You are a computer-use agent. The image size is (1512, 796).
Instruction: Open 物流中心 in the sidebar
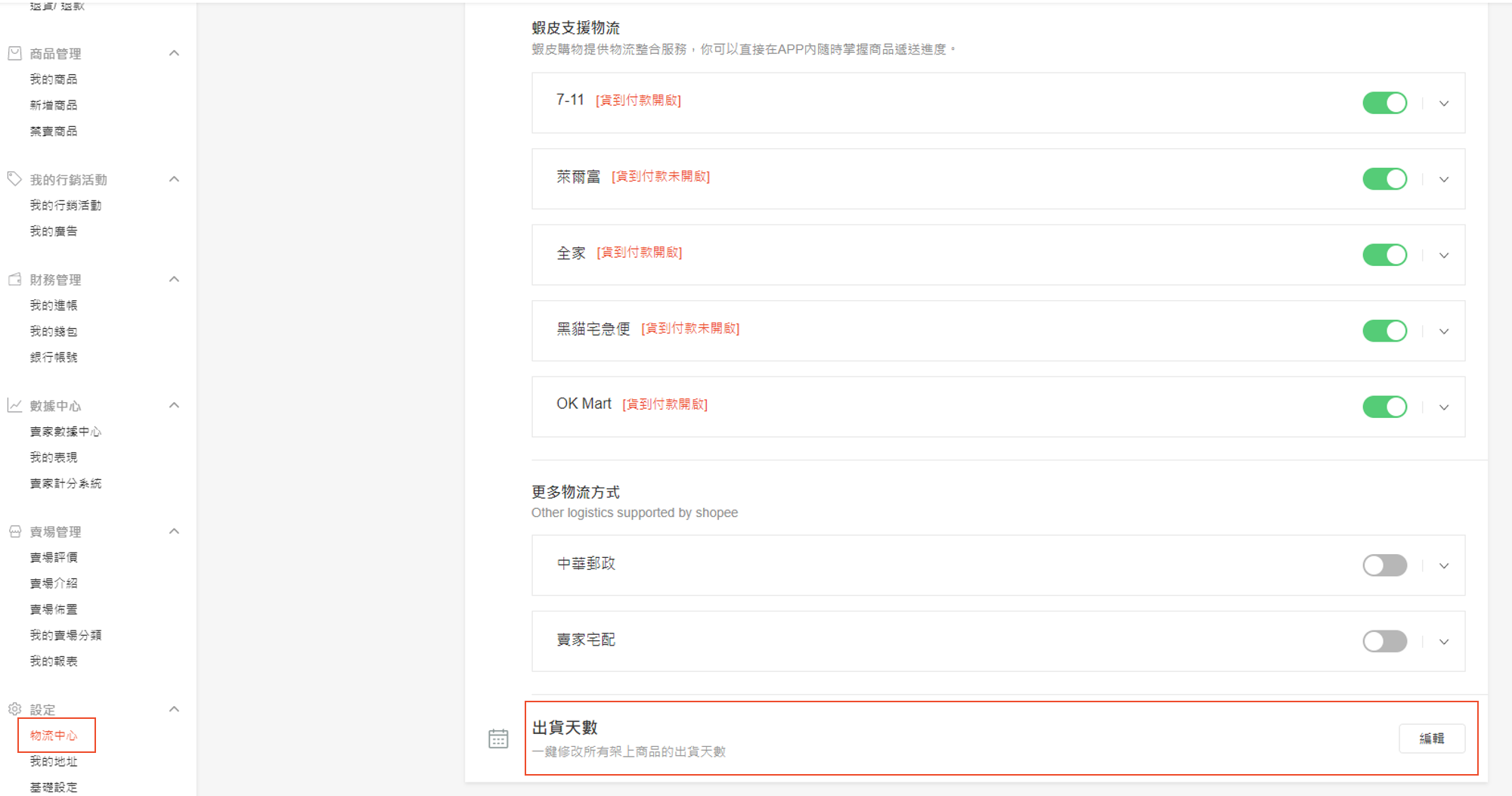click(54, 736)
